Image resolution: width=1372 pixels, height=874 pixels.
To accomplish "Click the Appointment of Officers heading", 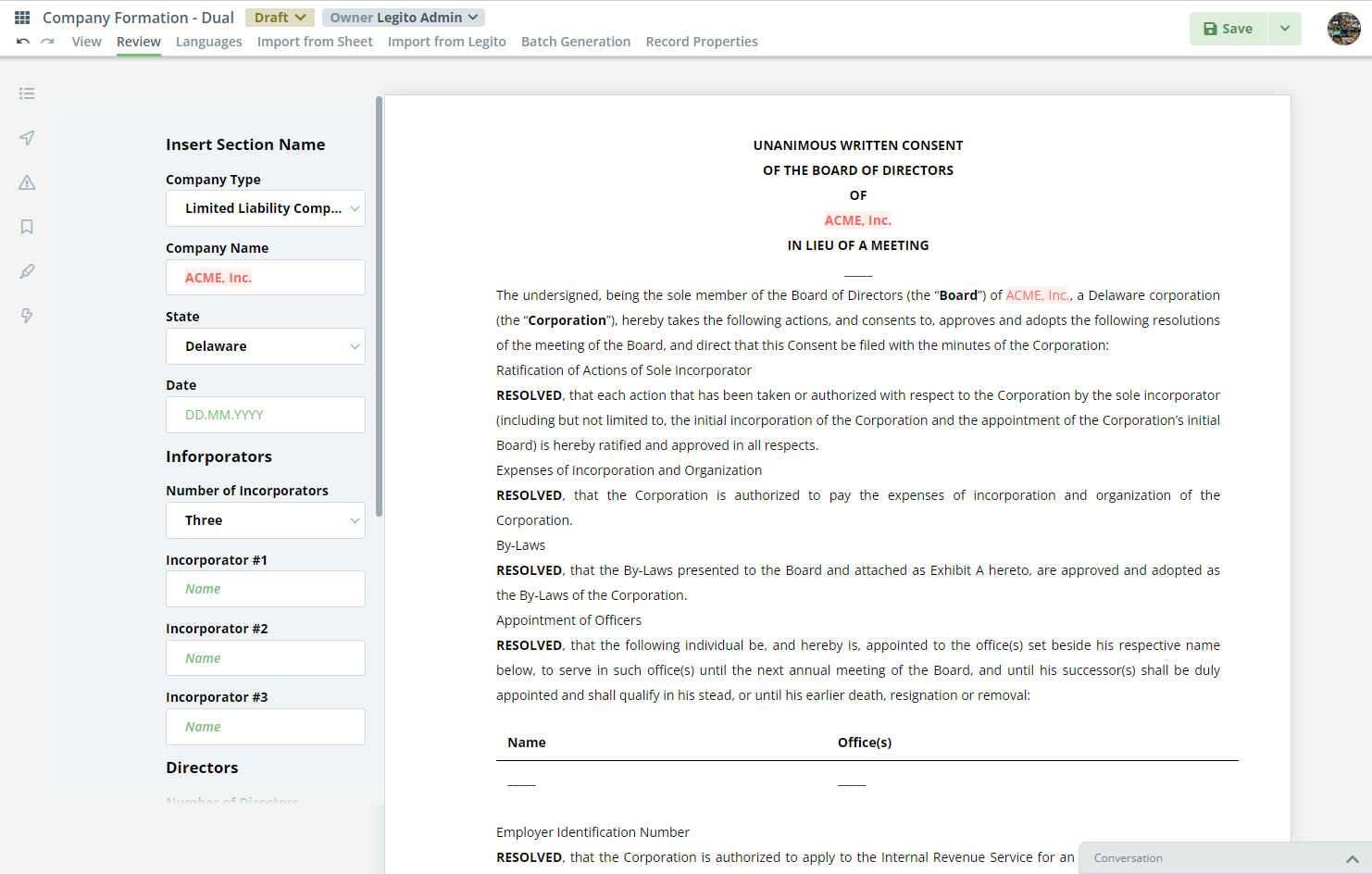I will 568,620.
